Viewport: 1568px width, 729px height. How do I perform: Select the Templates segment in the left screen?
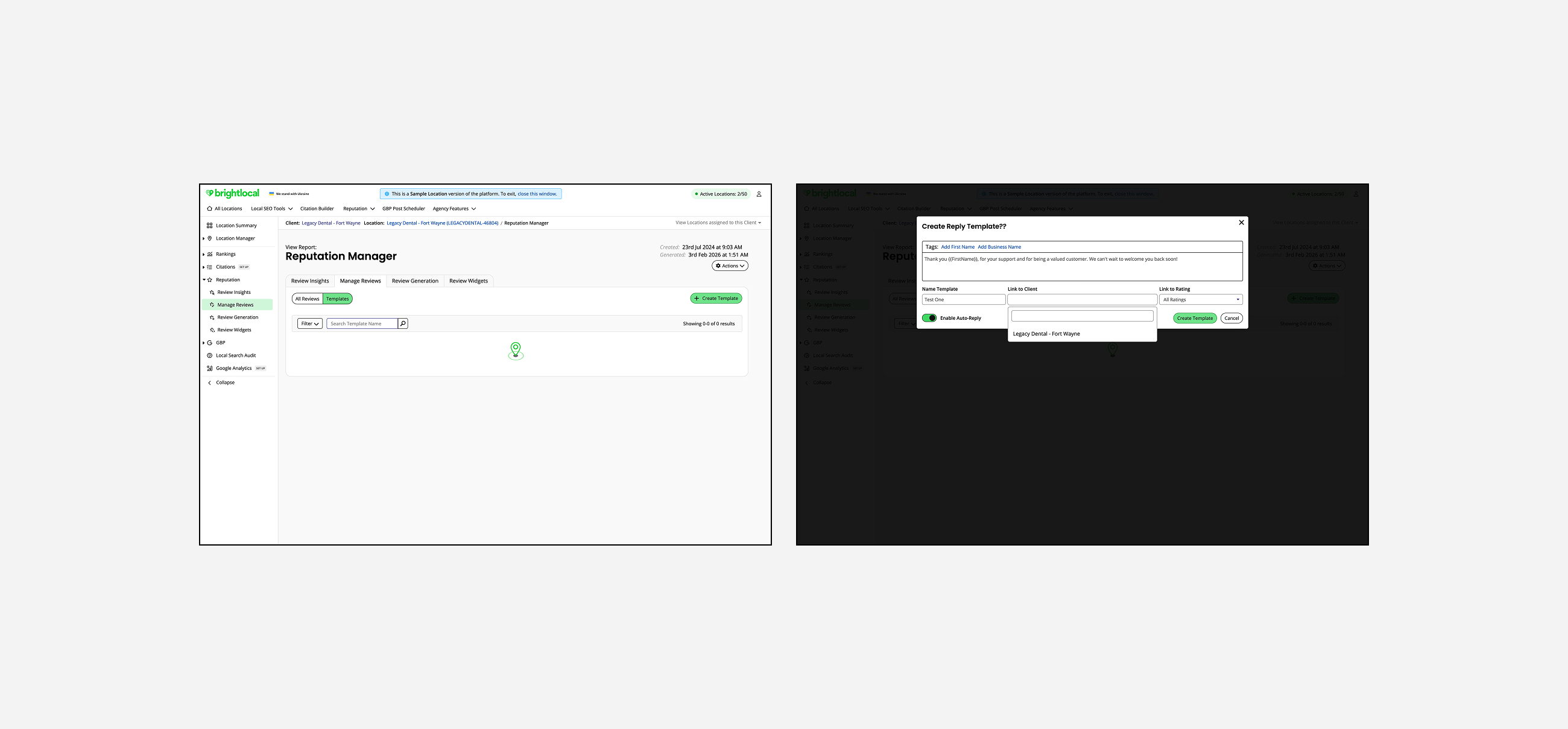click(x=337, y=299)
